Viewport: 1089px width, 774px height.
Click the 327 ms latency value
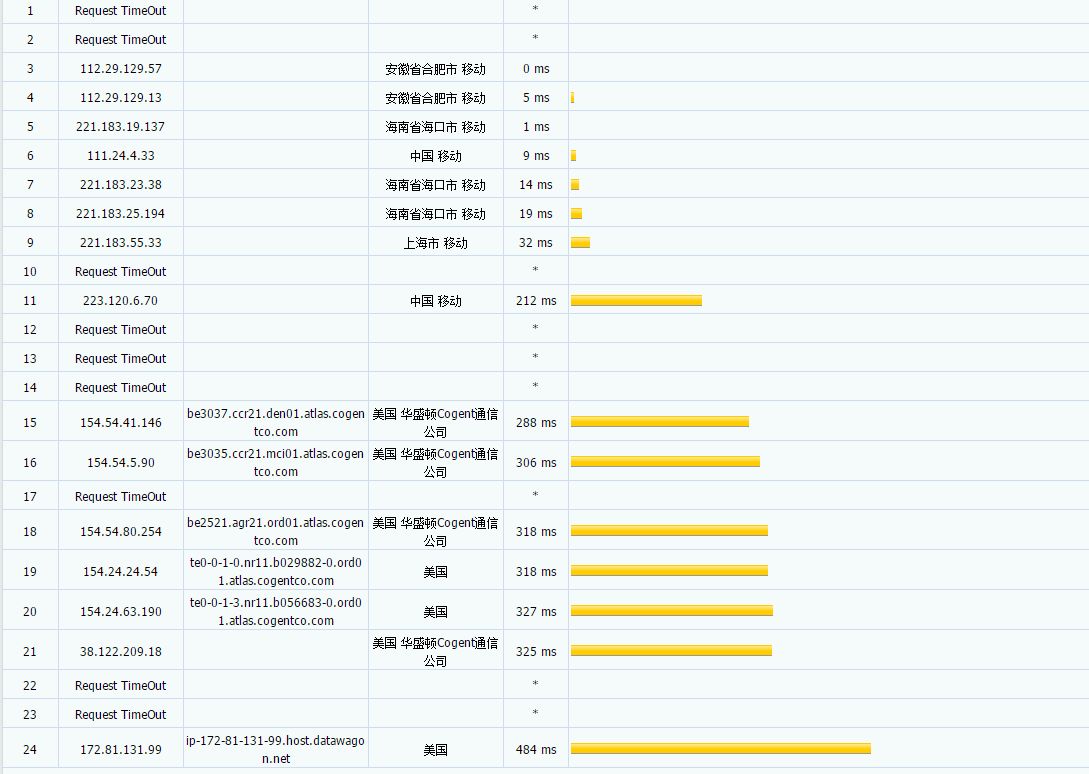536,612
